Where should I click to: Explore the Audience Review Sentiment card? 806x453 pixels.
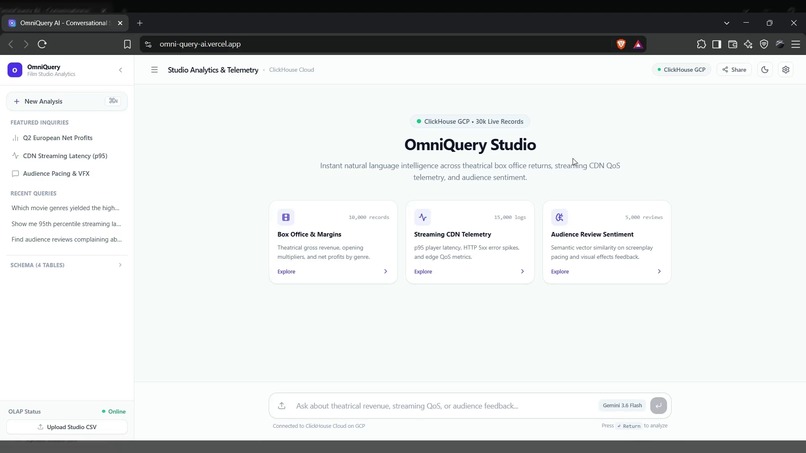click(560, 271)
